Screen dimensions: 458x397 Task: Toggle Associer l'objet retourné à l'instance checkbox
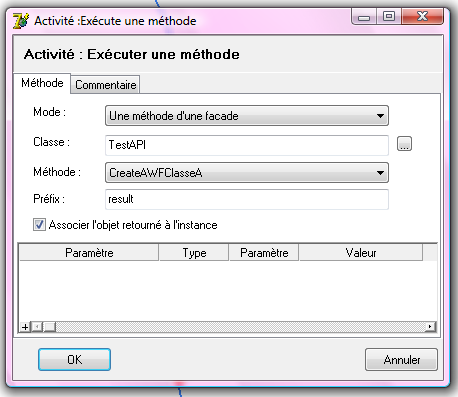39,225
